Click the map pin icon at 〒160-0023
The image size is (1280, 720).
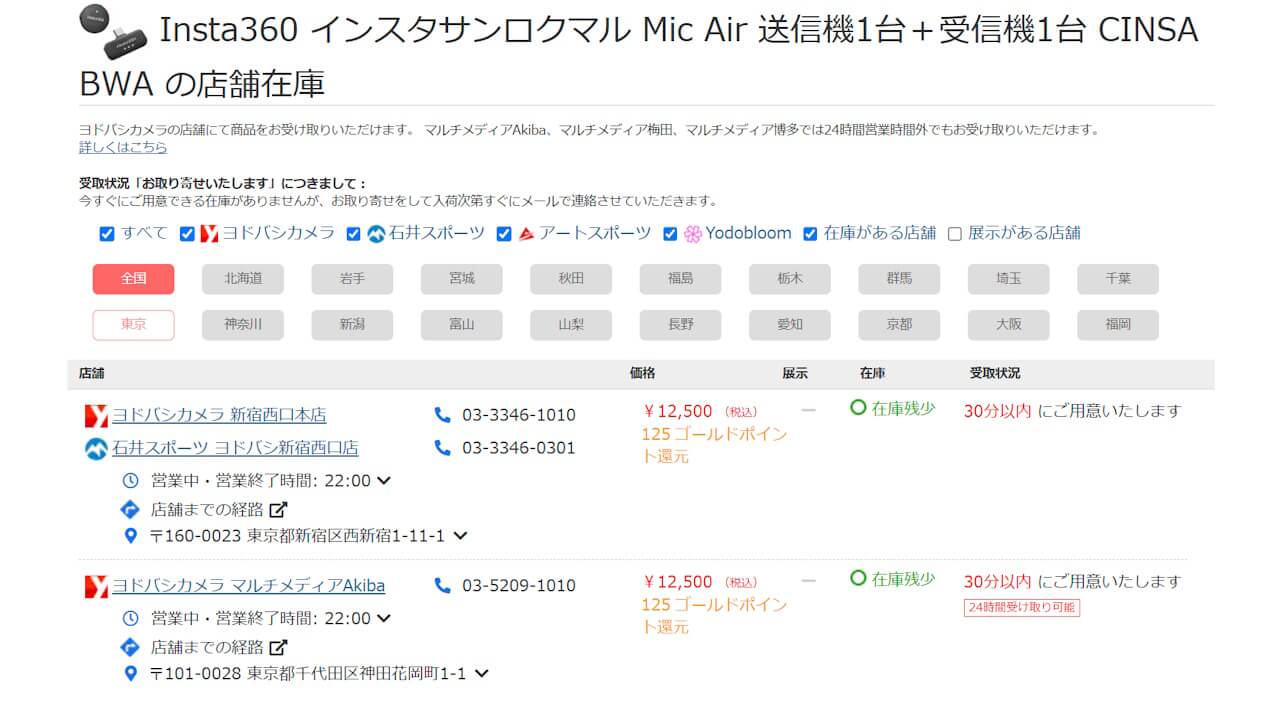point(130,536)
